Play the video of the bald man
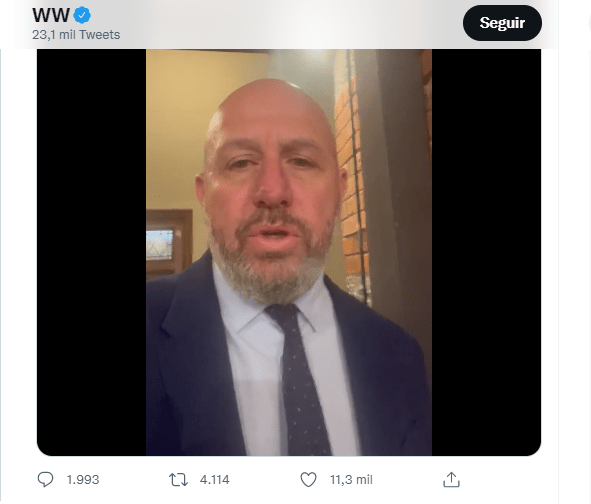Viewport: 591px width, 504px height. 289,252
